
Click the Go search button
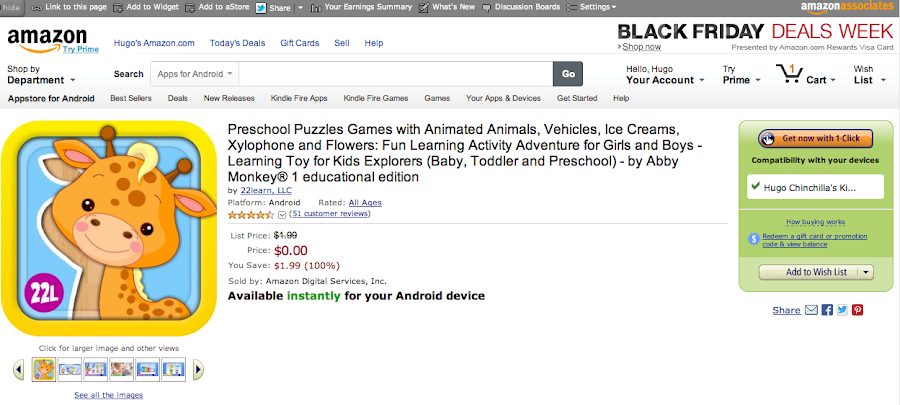568,74
